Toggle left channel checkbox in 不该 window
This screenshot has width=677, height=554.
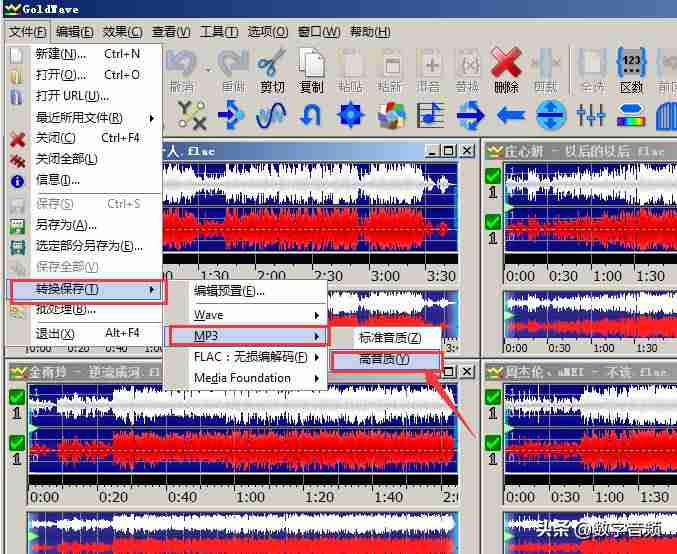pos(493,397)
